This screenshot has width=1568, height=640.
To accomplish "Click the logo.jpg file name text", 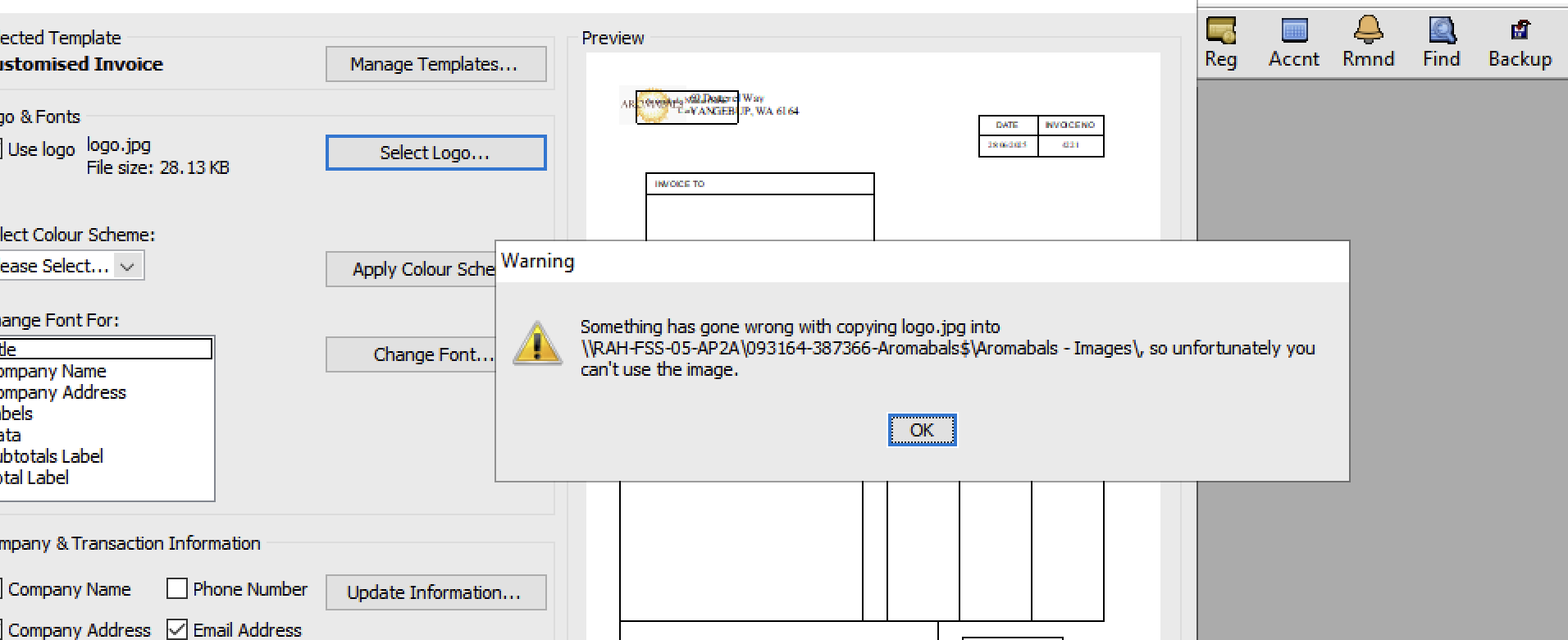I will [x=119, y=145].
